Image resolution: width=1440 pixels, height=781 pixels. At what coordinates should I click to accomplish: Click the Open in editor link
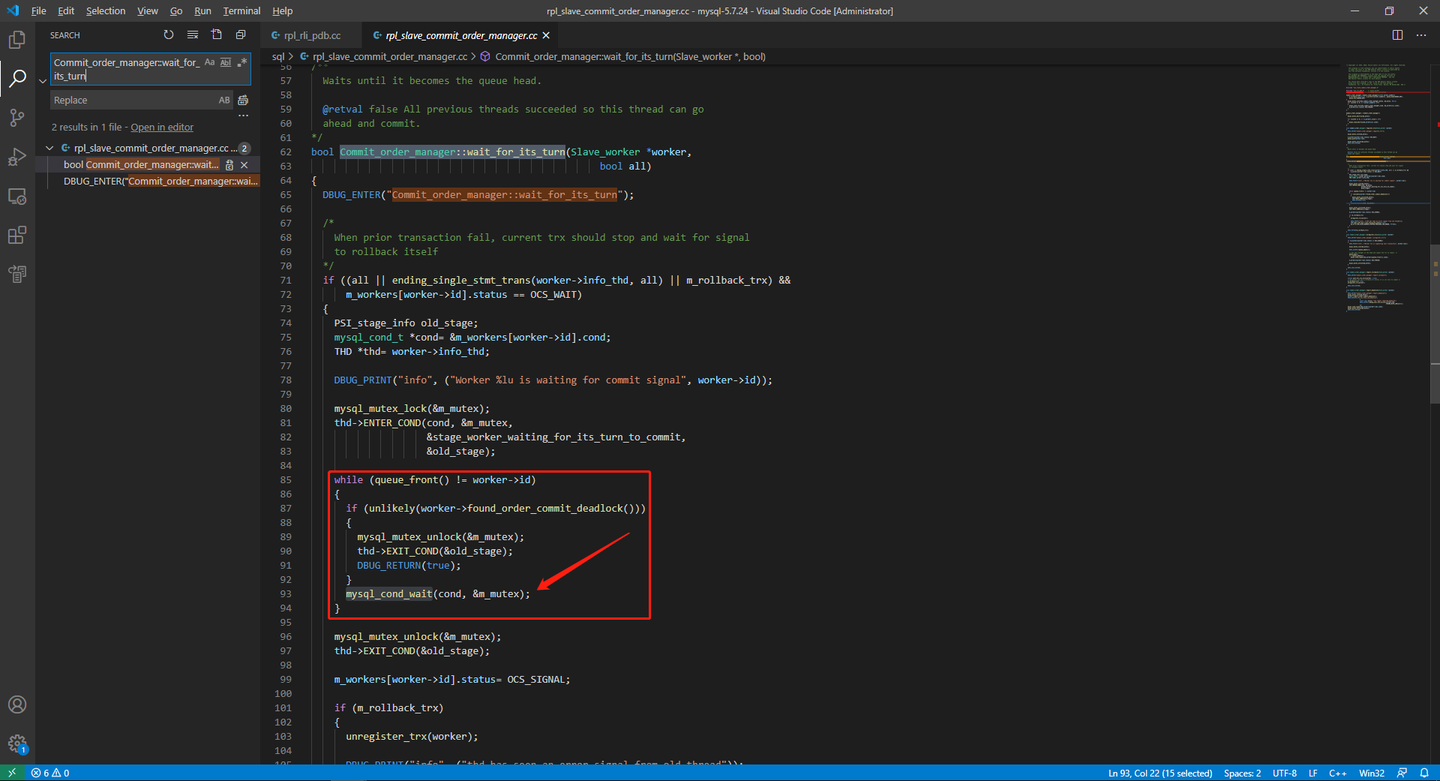[162, 127]
